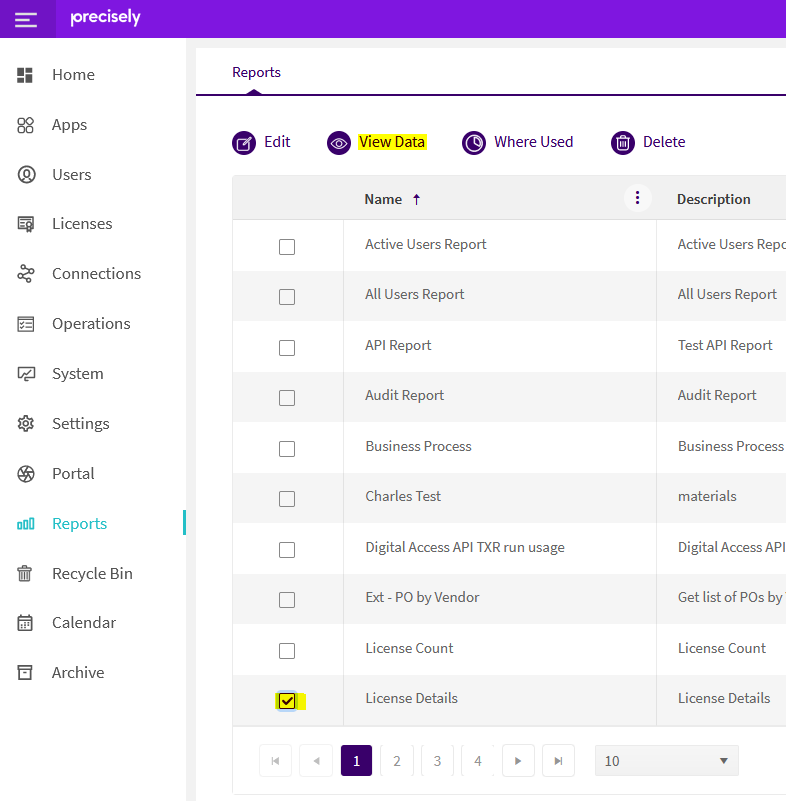The height and width of the screenshot is (801, 786).
Task: Click the Where Used clock icon
Action: tap(473, 143)
